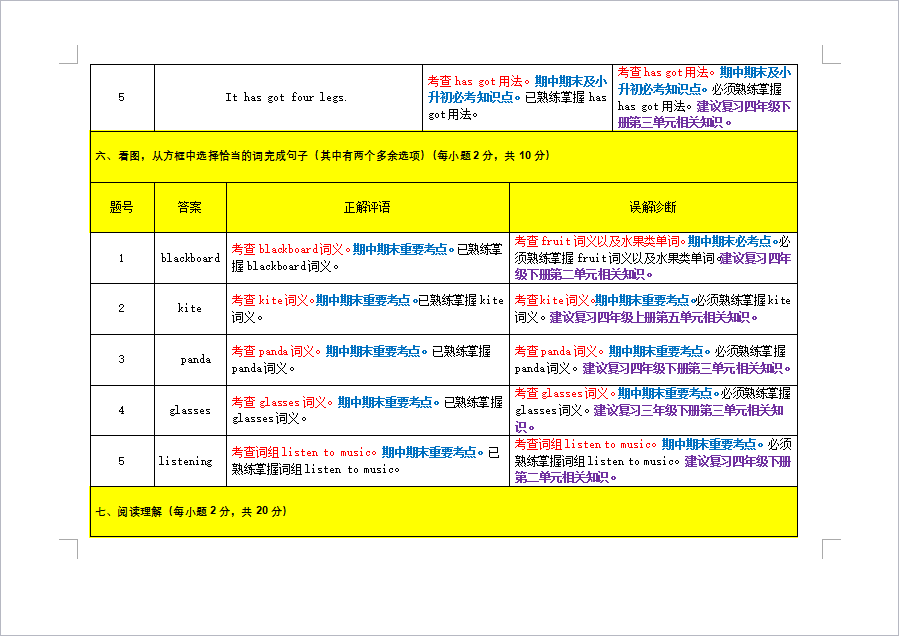The image size is (899, 636).
Task: Click the "panda" answer cell
Action: pos(195,359)
